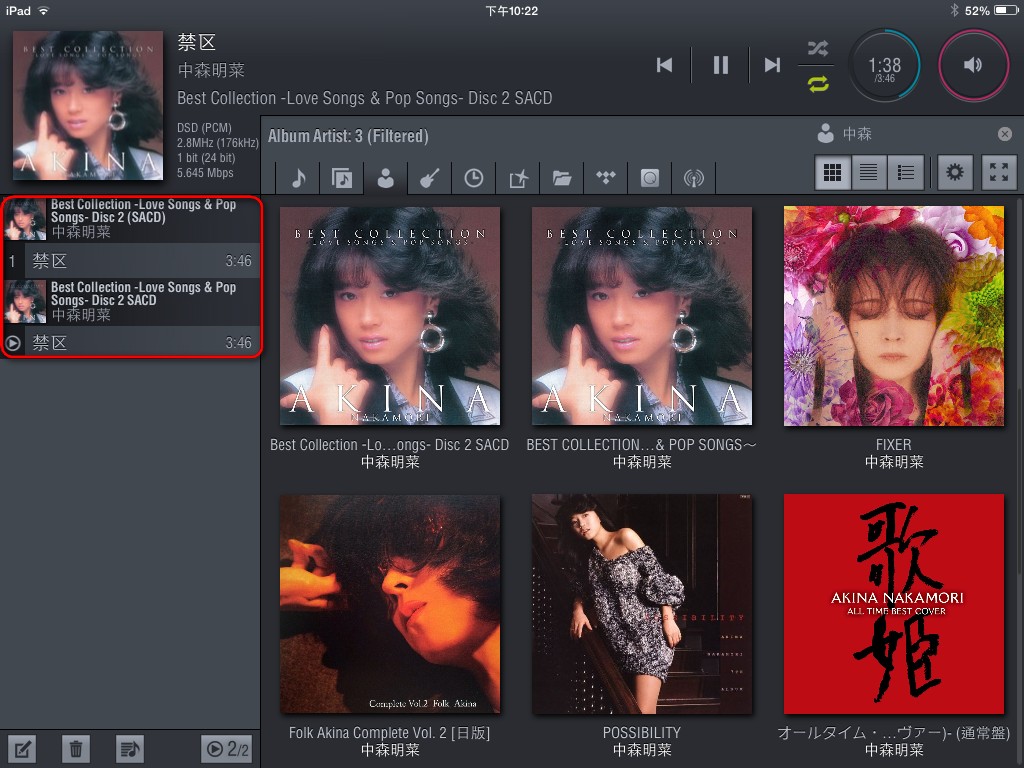Switch to the detailed list view
Viewport: 1024px width, 768px height.
click(x=905, y=173)
